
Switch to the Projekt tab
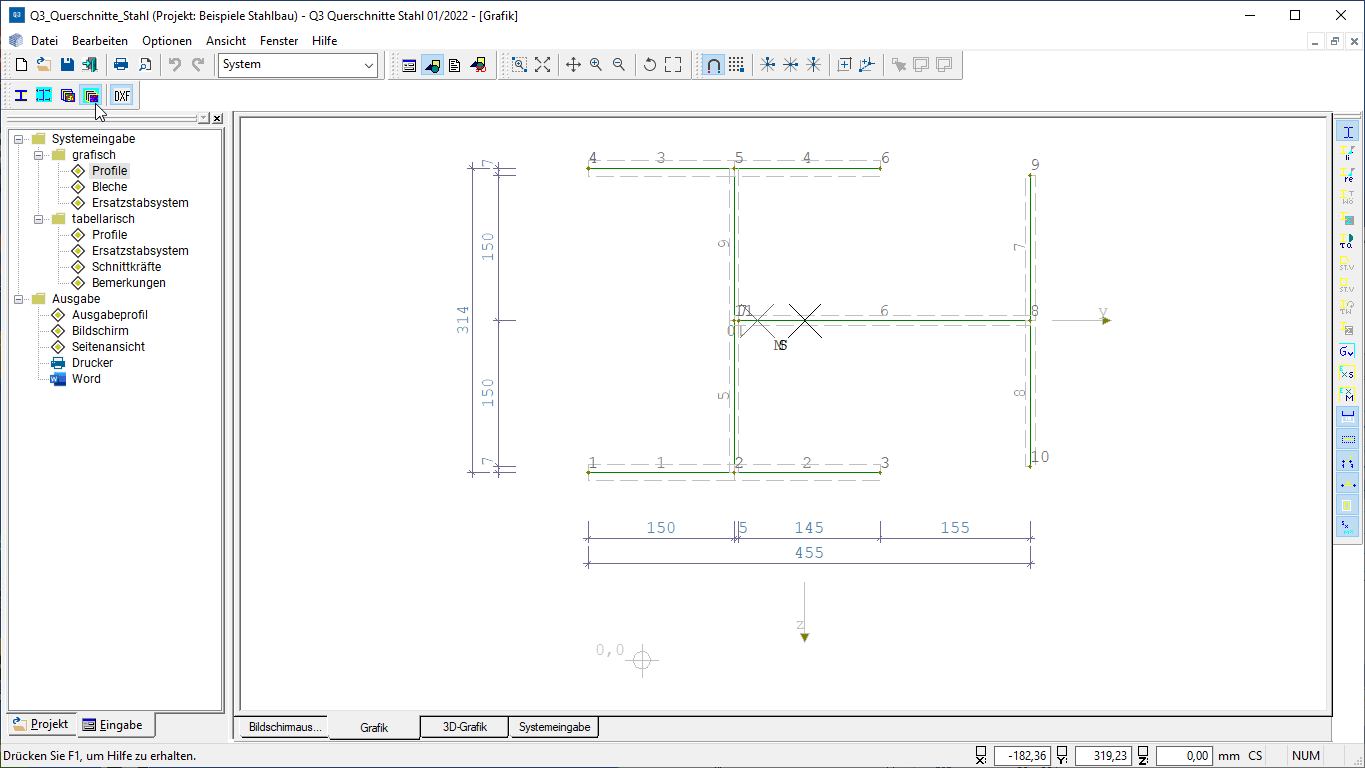point(40,725)
